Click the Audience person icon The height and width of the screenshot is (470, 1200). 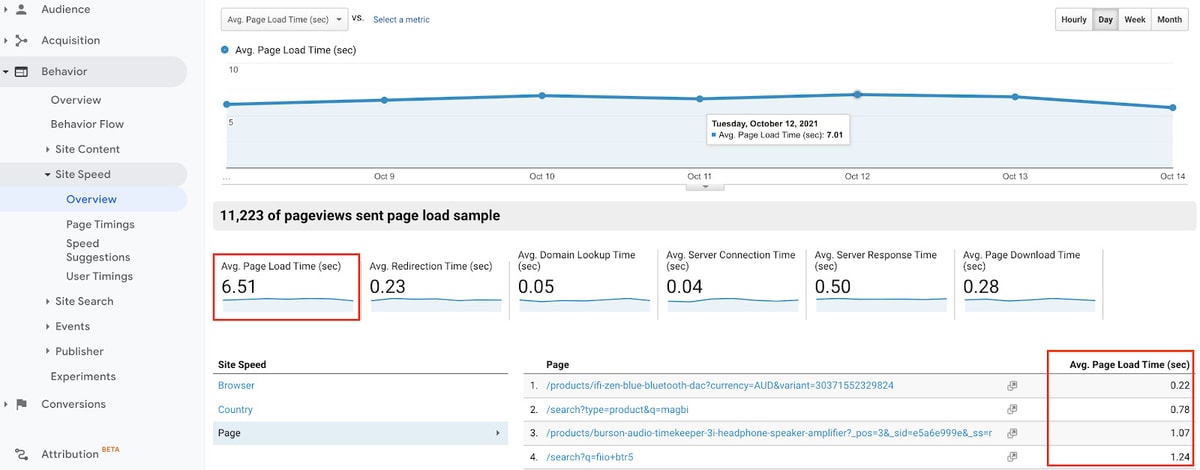pyautogui.click(x=21, y=9)
